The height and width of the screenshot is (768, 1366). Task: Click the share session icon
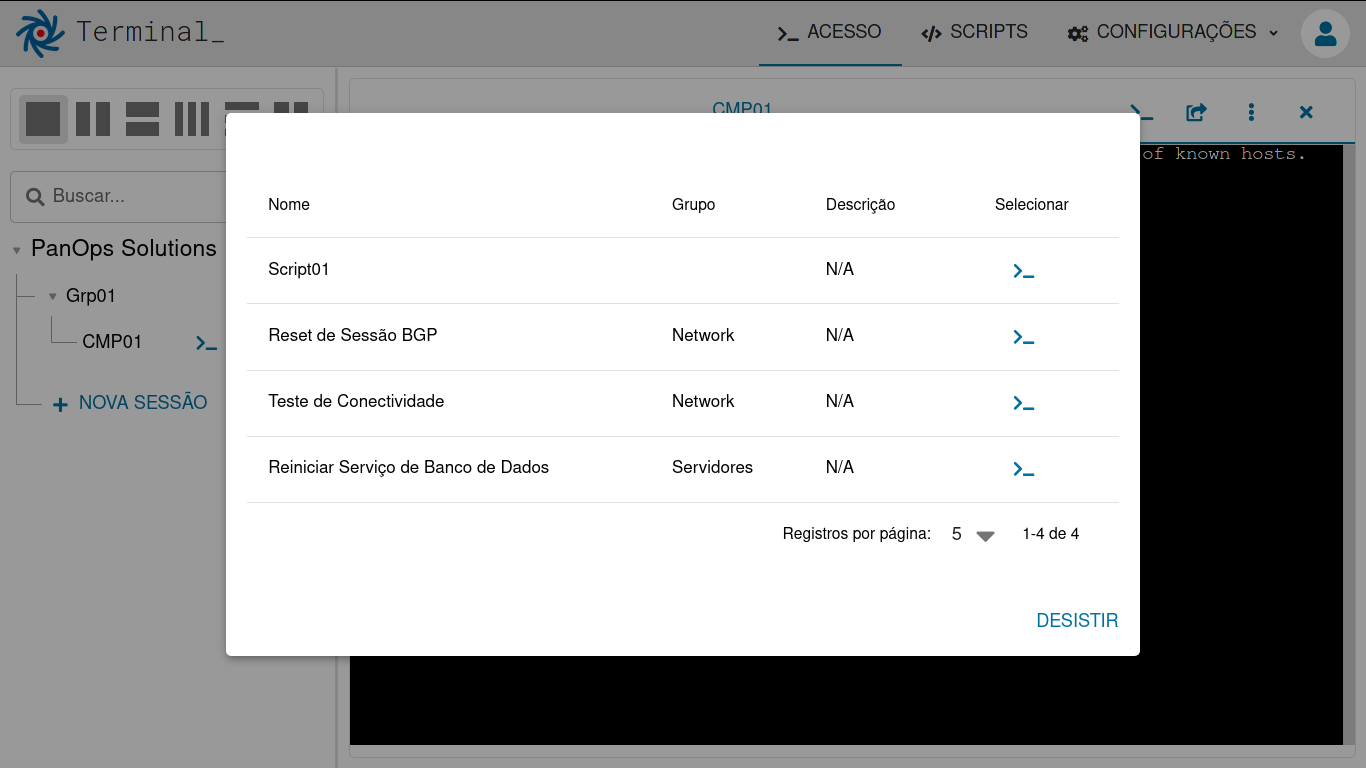1196,112
